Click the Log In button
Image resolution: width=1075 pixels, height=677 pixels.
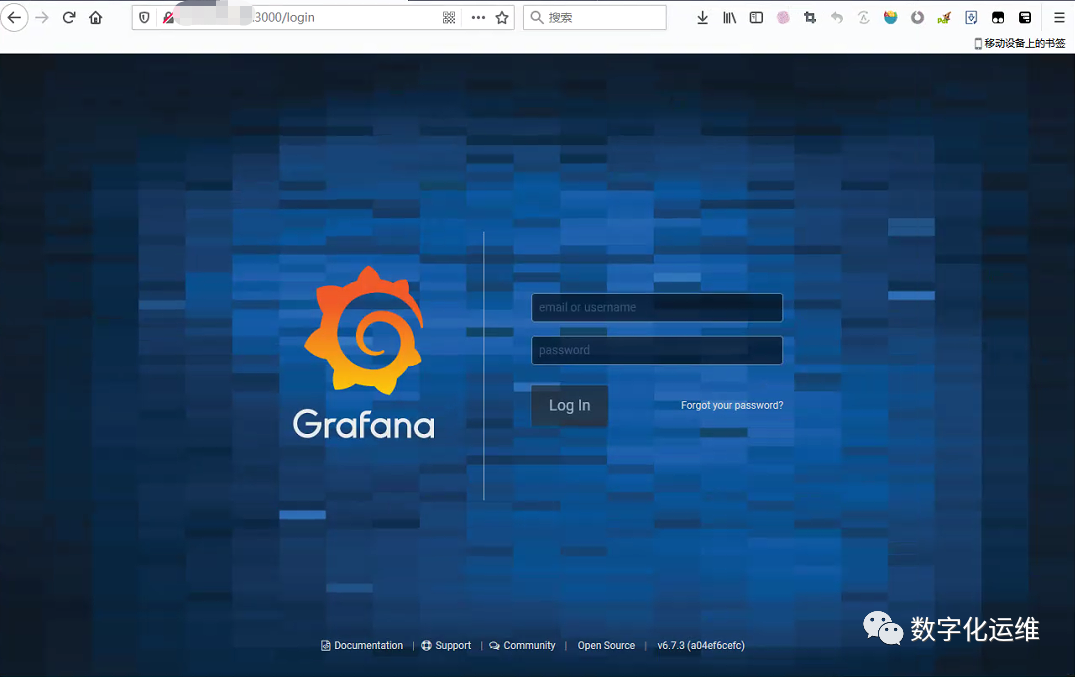click(569, 405)
